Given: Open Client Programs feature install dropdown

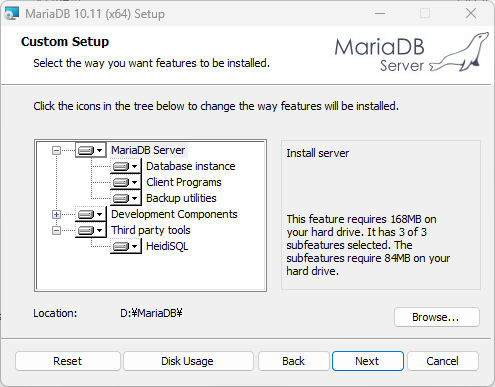Looking at the screenshot, I should (x=125, y=182).
